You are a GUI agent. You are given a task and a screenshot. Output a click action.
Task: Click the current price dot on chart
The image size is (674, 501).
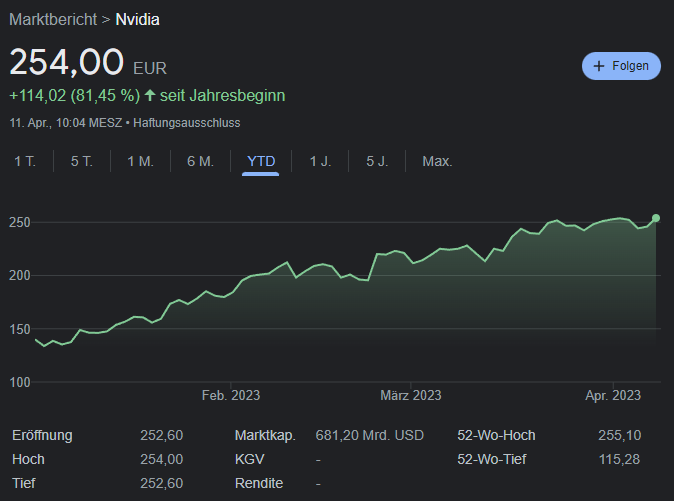click(656, 217)
